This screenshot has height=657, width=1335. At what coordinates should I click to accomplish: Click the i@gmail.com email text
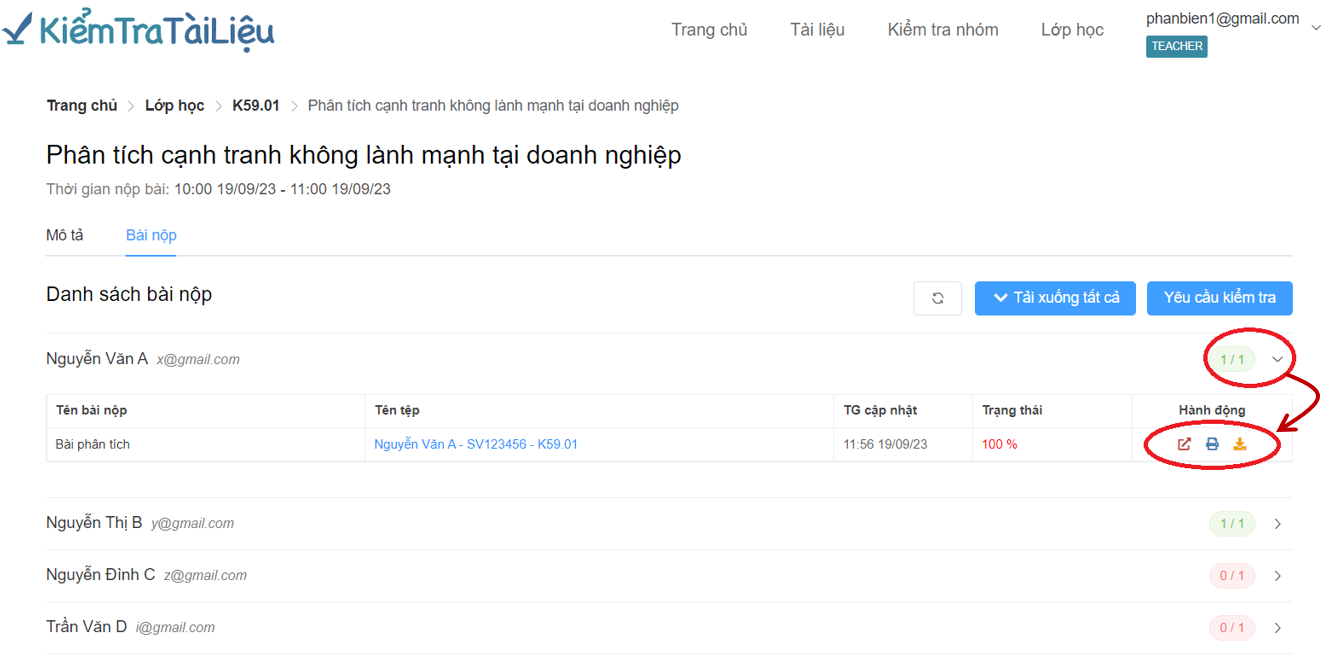(x=175, y=628)
